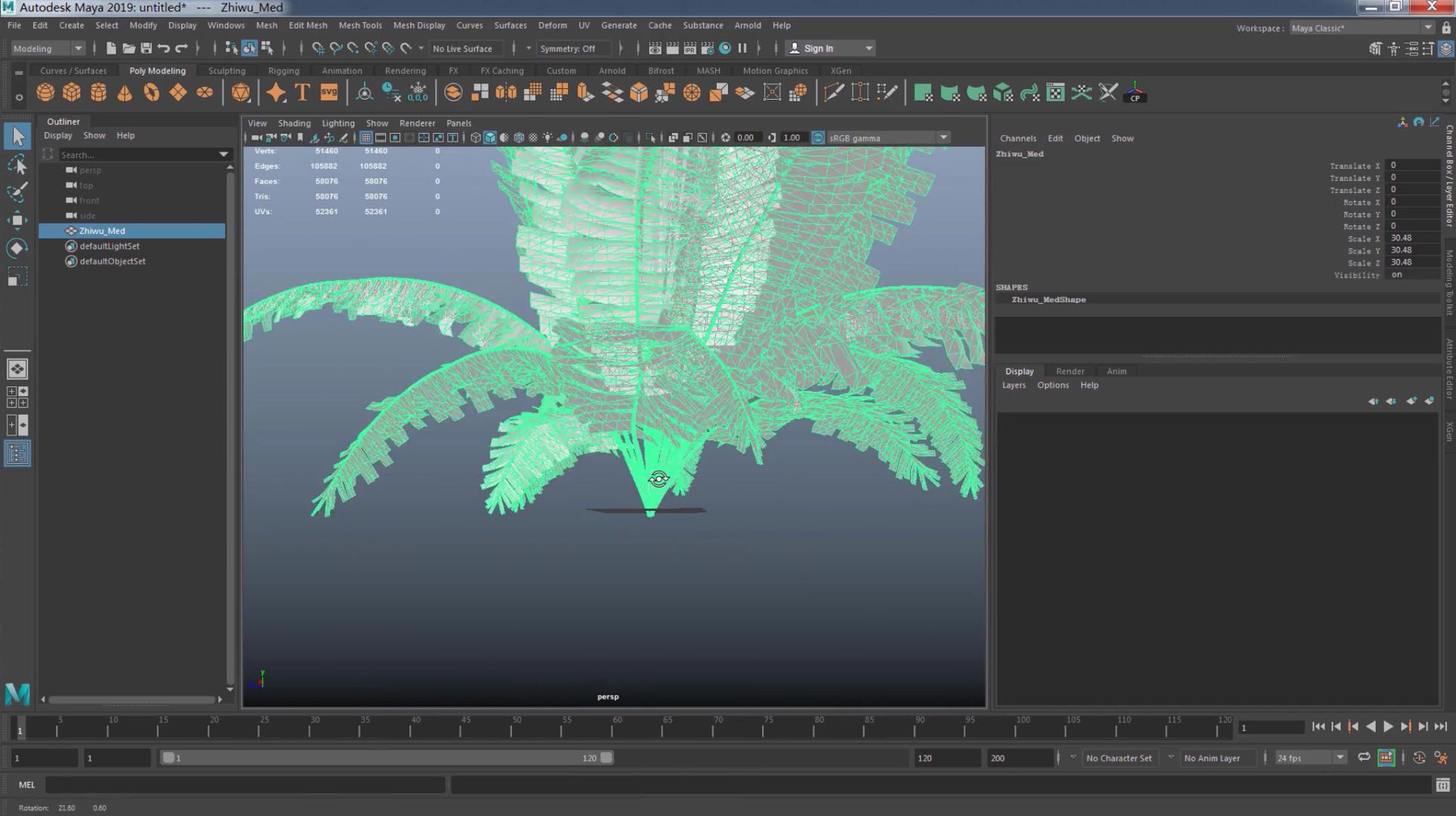Click the Multi-Cut tool shelf icon
The width and height of the screenshot is (1456, 816).
[x=834, y=93]
